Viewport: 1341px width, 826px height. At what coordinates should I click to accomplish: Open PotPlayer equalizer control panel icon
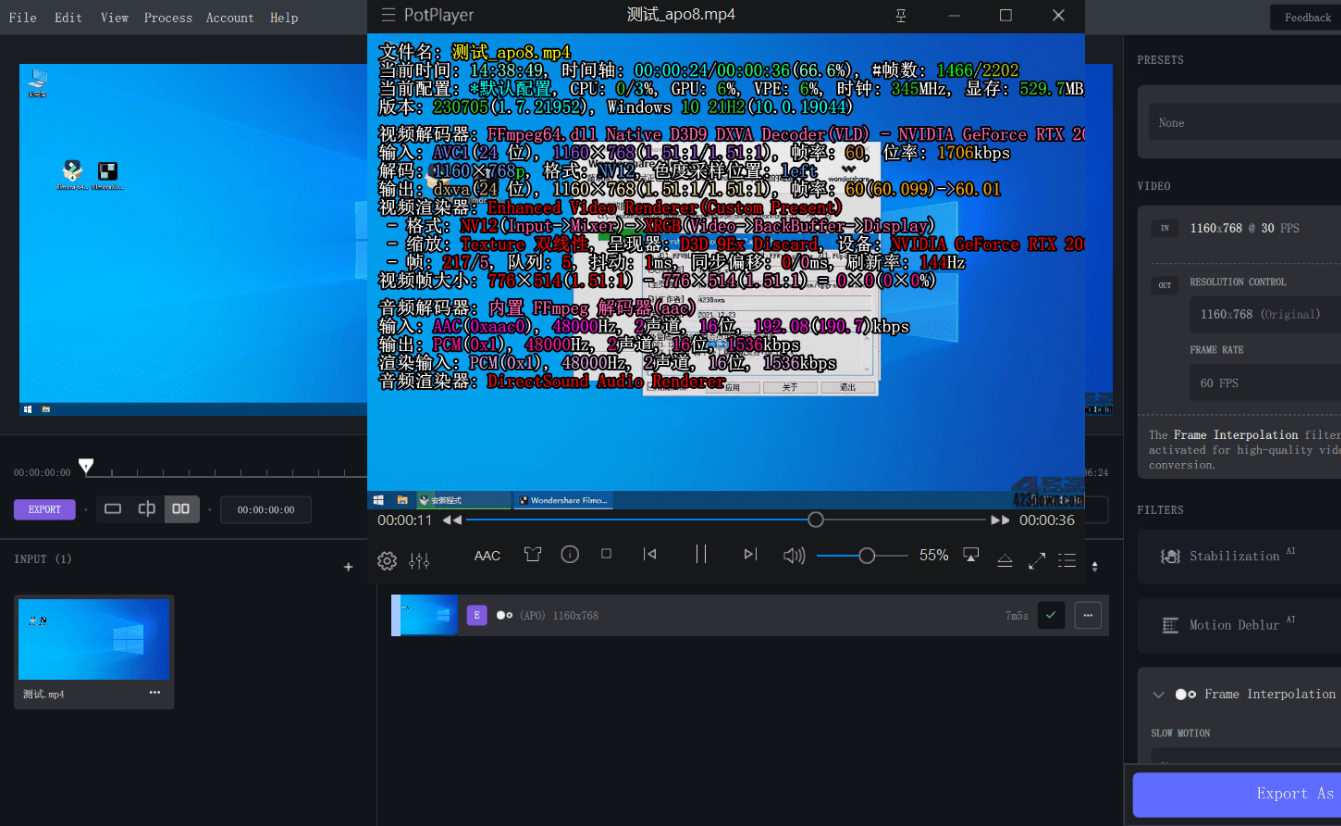point(419,561)
